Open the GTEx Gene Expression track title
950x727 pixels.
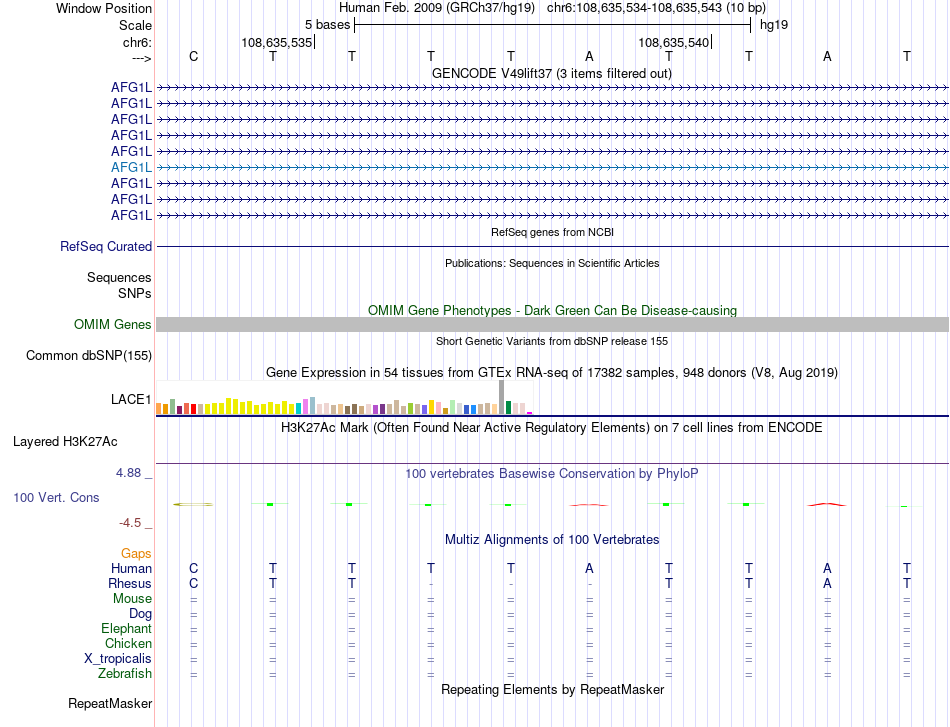551,373
